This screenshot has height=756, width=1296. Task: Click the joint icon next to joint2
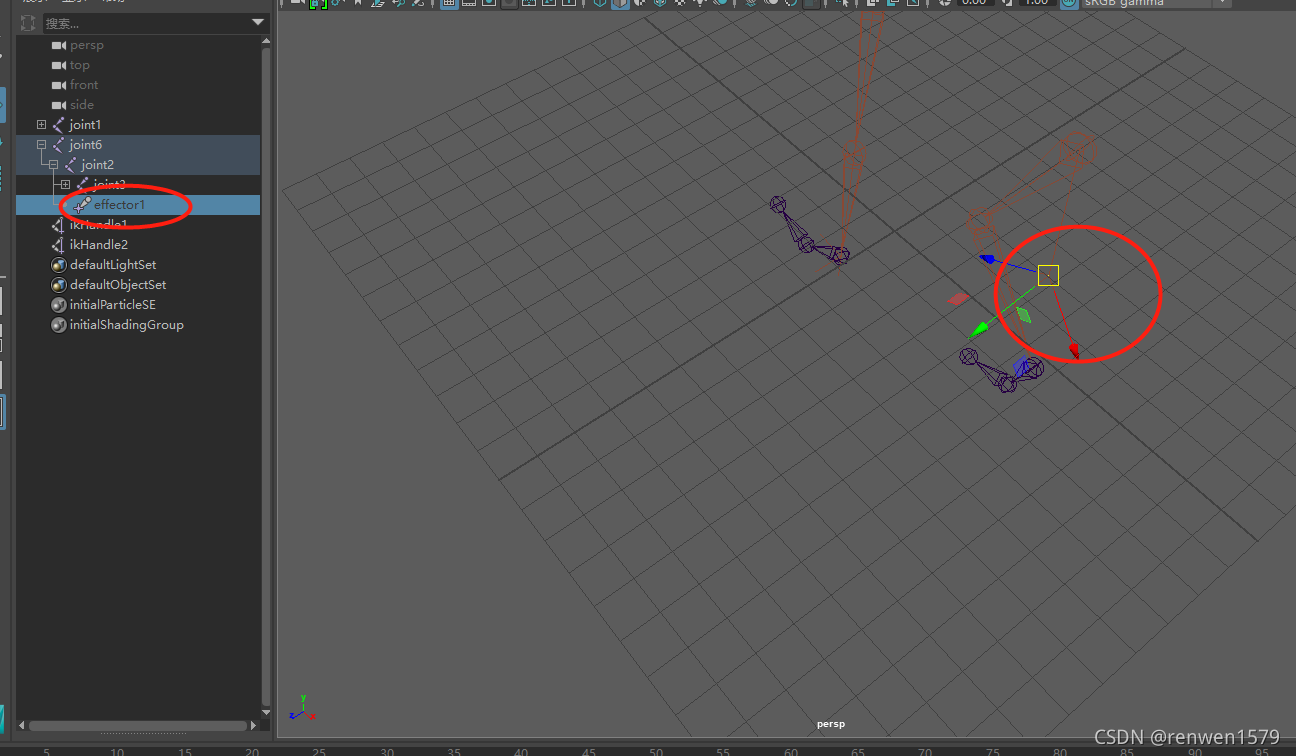click(x=71, y=165)
